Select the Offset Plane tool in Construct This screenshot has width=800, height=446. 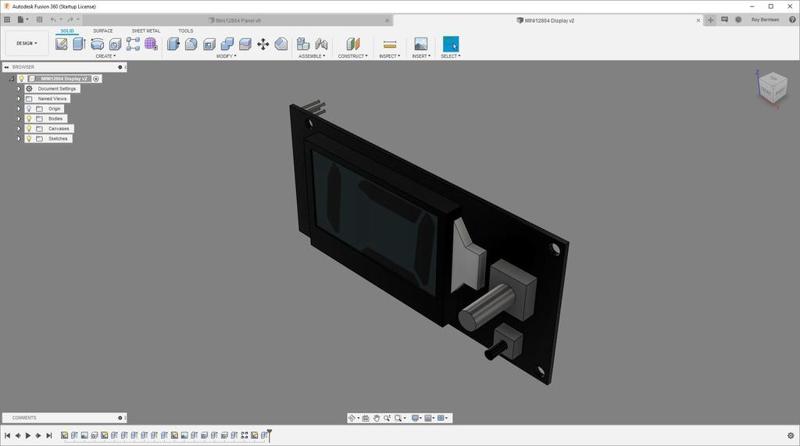(353, 44)
